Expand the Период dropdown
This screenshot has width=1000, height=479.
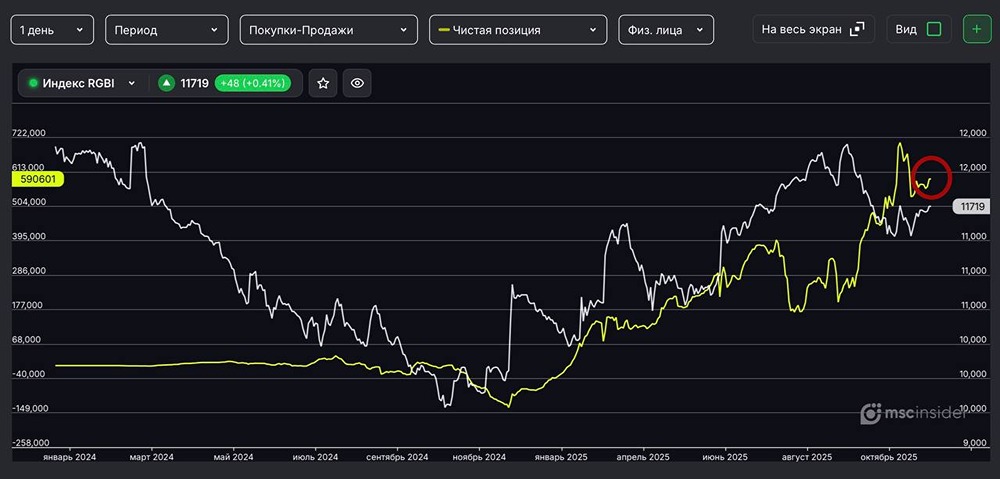165,30
